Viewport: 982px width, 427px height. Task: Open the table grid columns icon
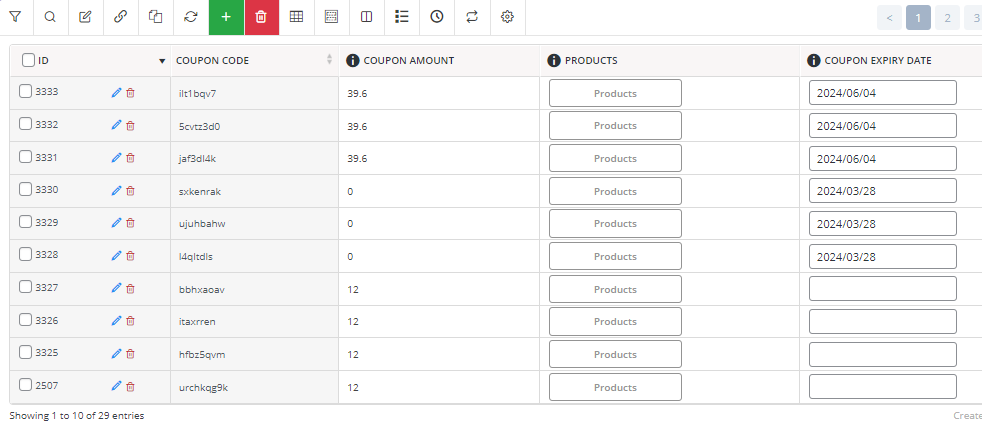296,18
